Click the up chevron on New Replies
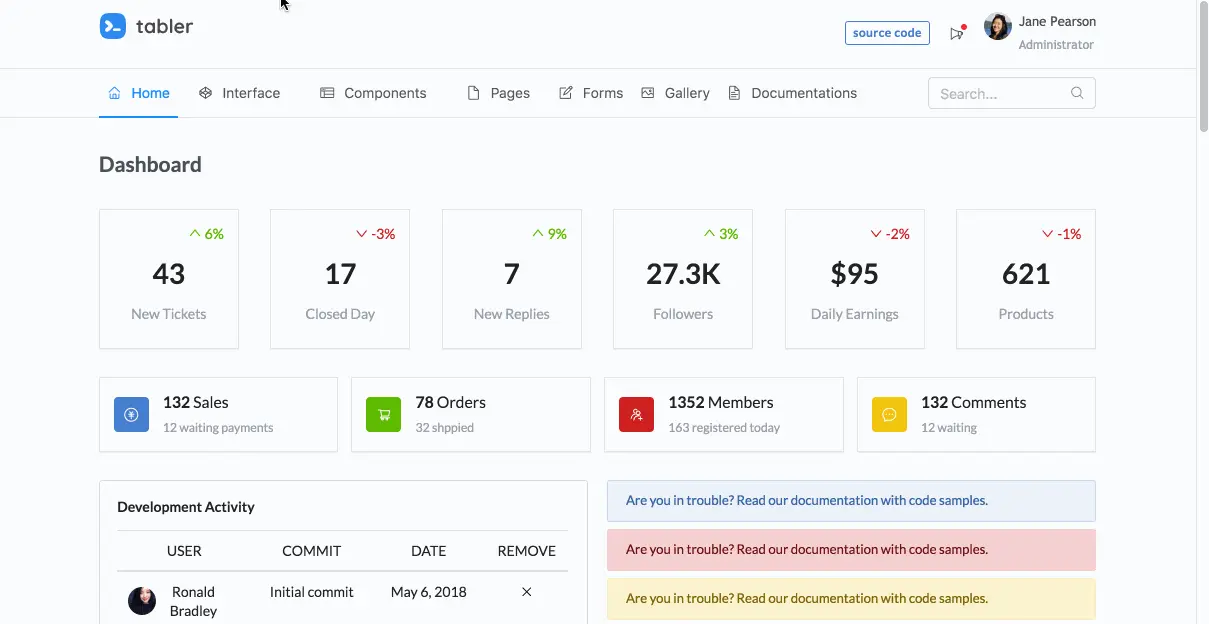1209x624 pixels. coord(538,234)
